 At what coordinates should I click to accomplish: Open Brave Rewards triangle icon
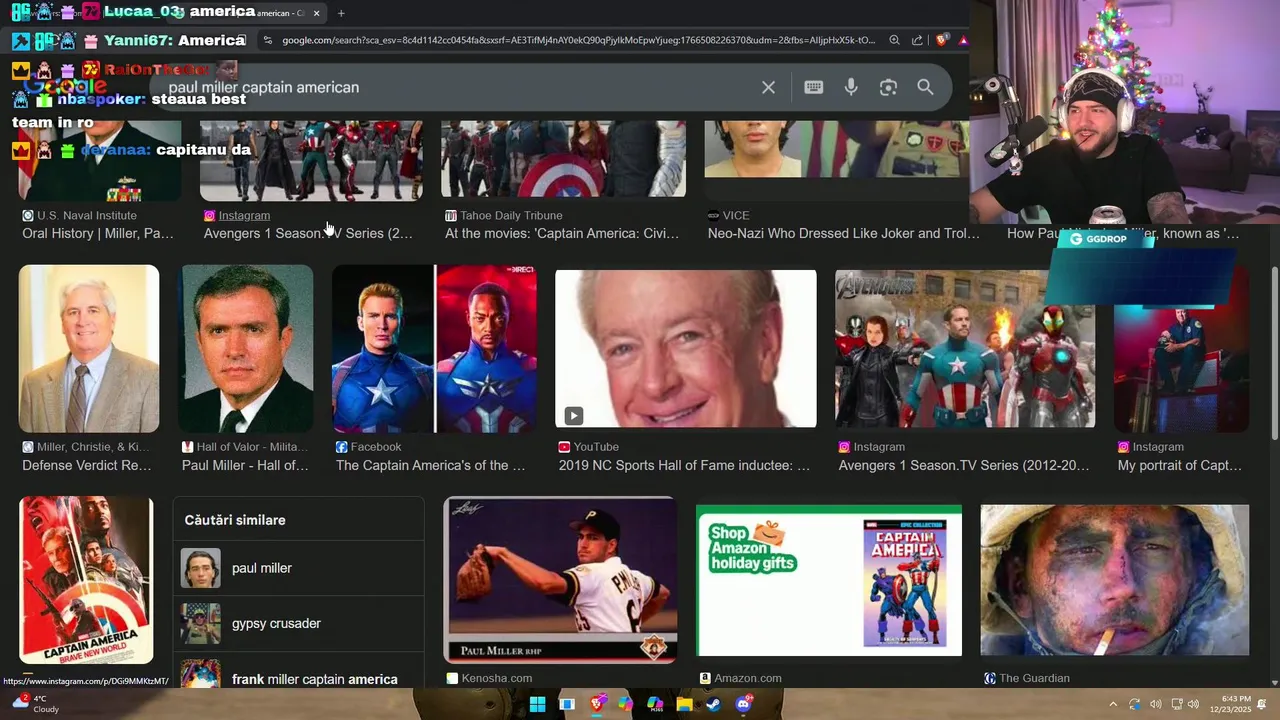coord(963,40)
